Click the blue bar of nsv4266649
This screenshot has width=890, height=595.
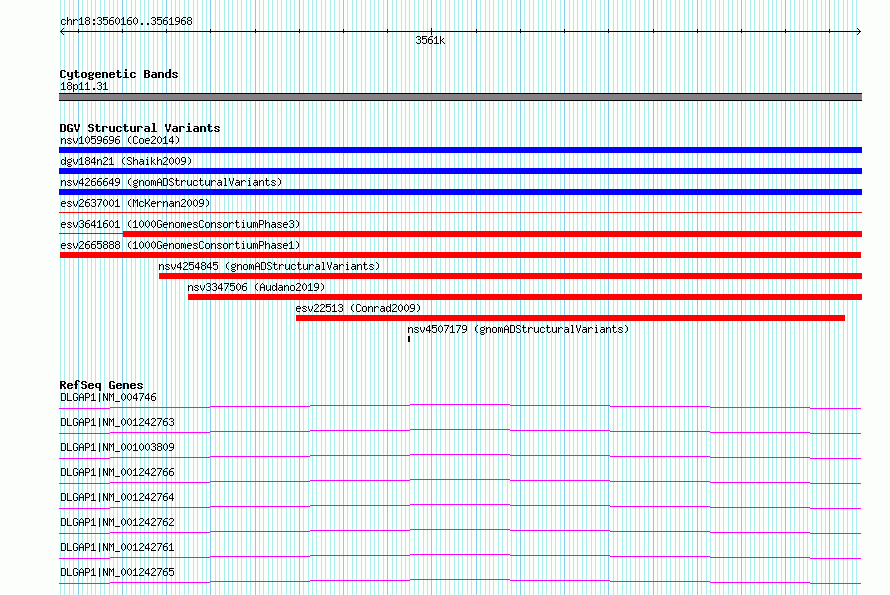pyautogui.click(x=460, y=192)
